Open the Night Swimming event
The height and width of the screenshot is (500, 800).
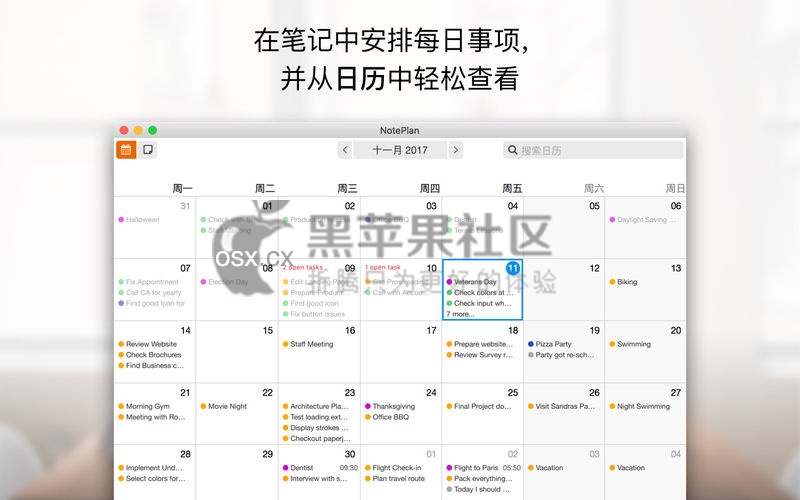tap(640, 406)
